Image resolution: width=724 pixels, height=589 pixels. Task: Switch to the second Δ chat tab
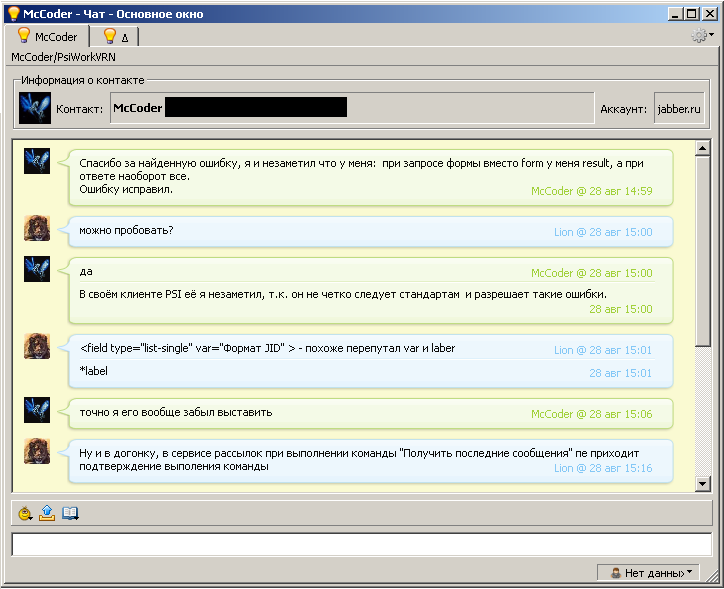115,37
